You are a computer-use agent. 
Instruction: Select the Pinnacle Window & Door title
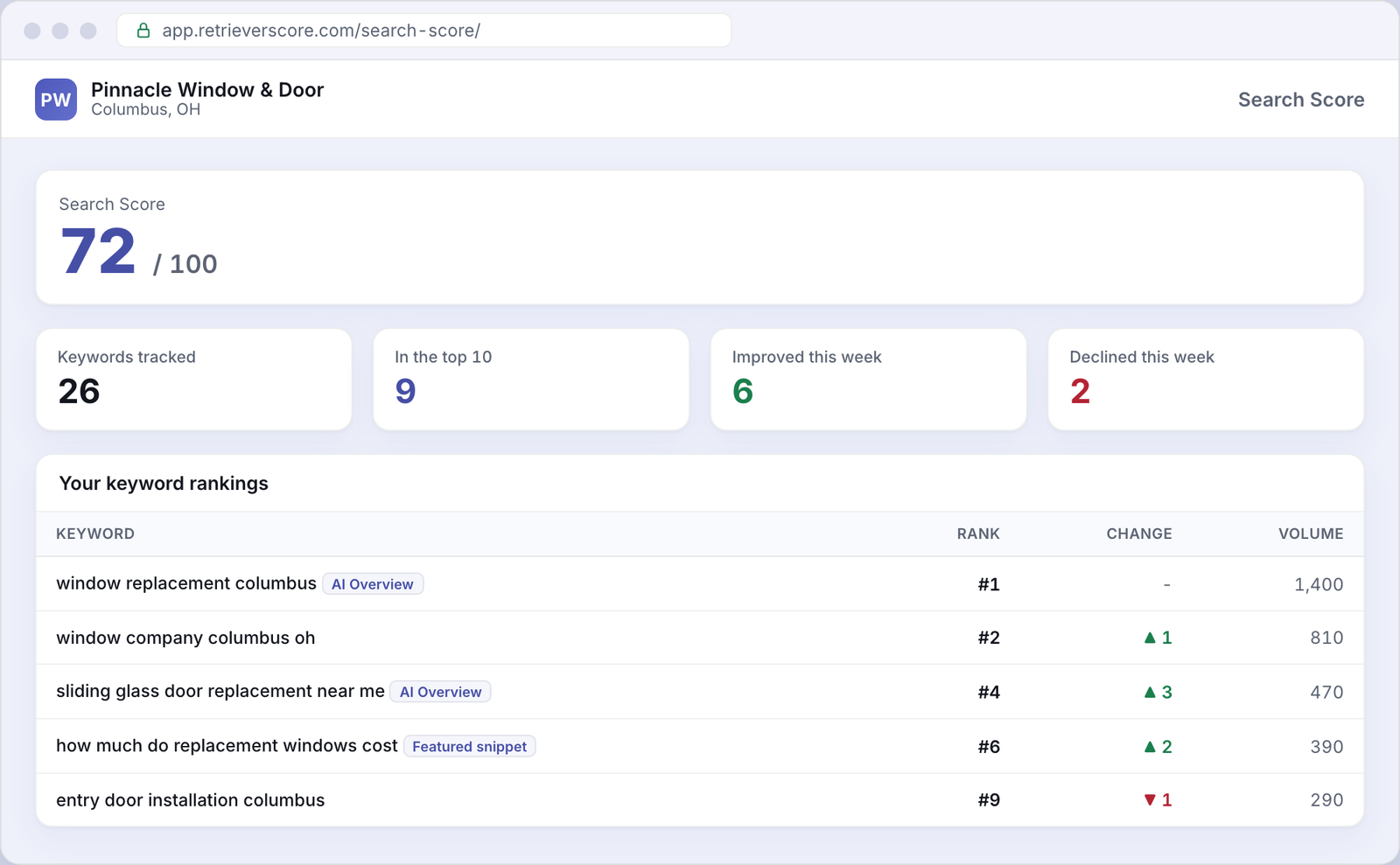click(207, 90)
